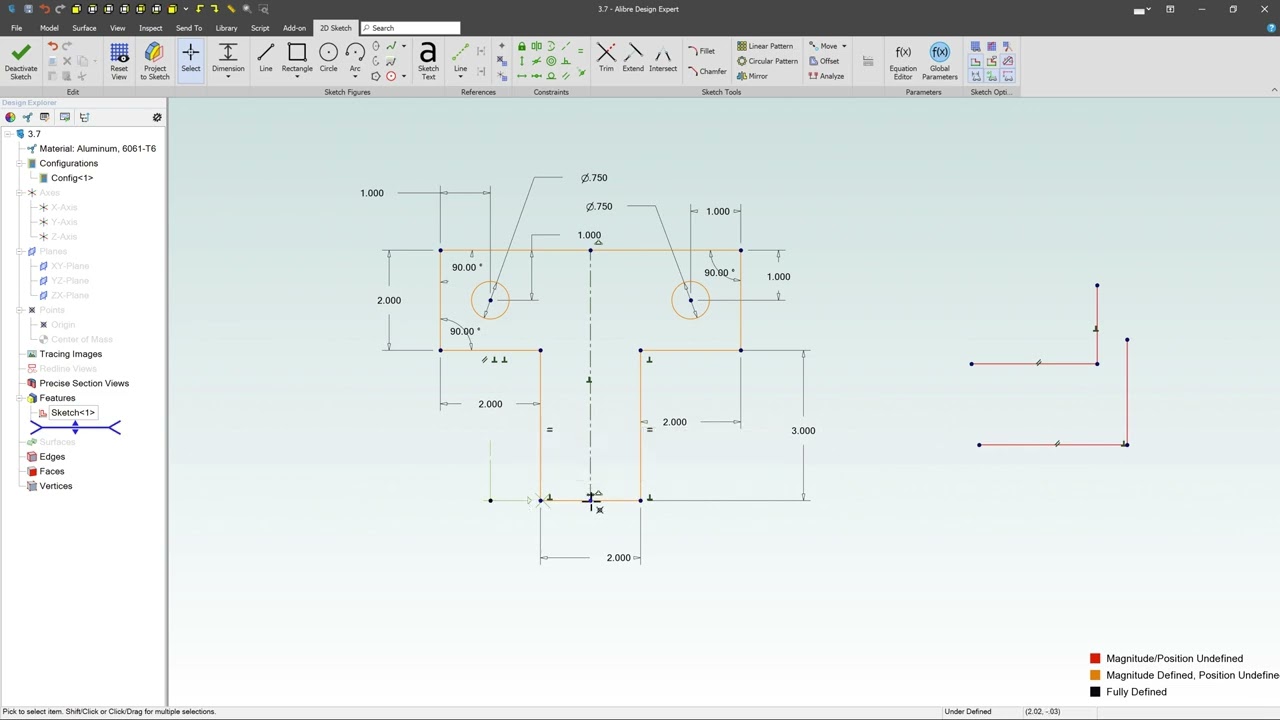The width and height of the screenshot is (1280, 720).
Task: Activate the Sketch Text tool
Action: point(428,61)
